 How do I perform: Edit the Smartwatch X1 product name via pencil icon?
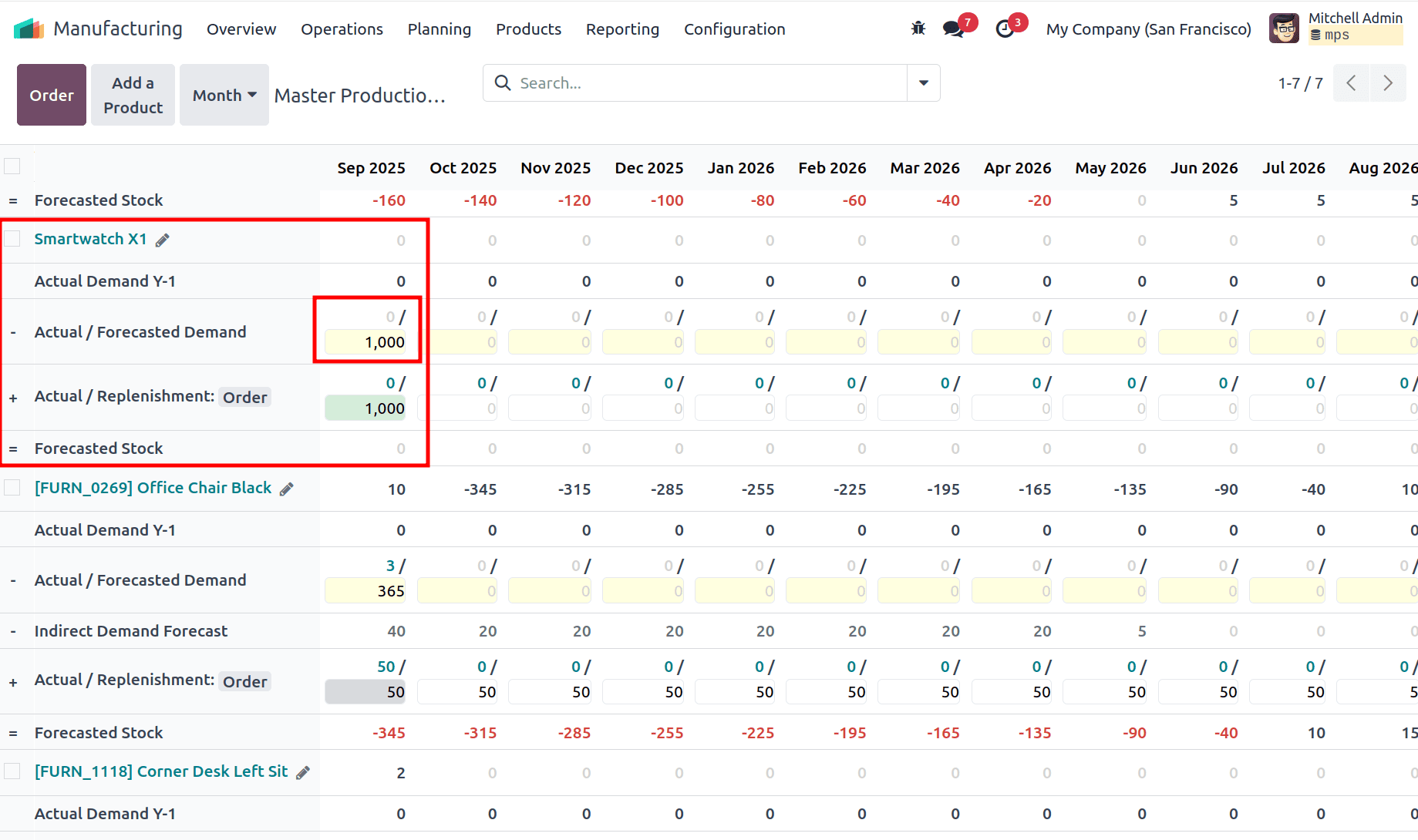click(x=163, y=239)
